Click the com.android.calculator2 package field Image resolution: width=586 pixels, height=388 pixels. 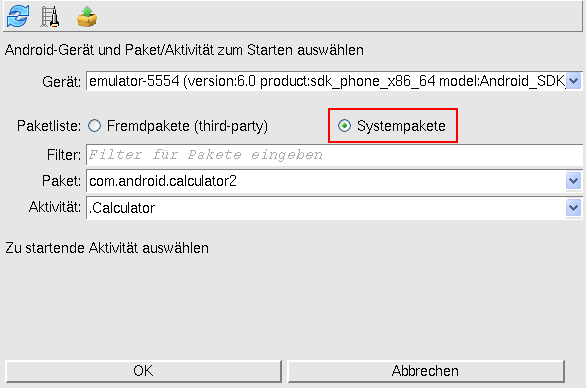[x=326, y=181]
